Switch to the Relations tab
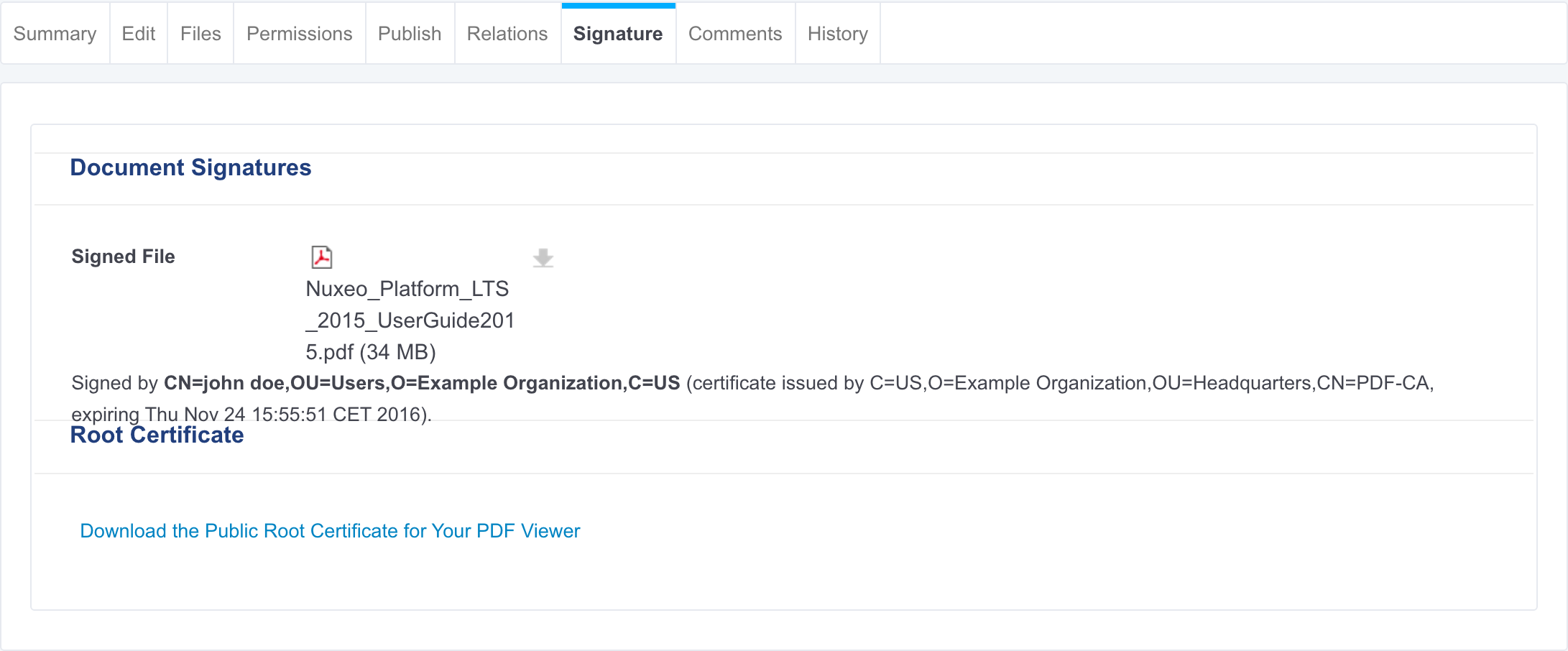The height and width of the screenshot is (651, 1568). click(x=507, y=34)
